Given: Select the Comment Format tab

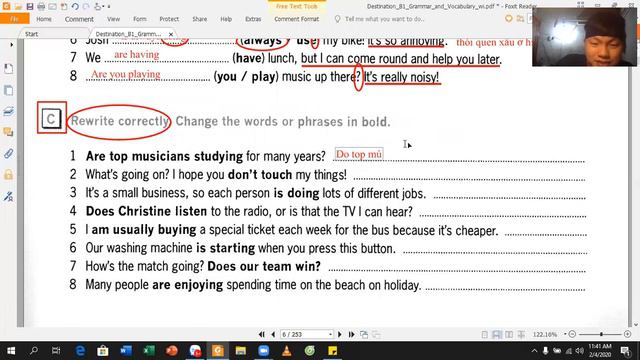Looking at the screenshot, I should tap(296, 19).
